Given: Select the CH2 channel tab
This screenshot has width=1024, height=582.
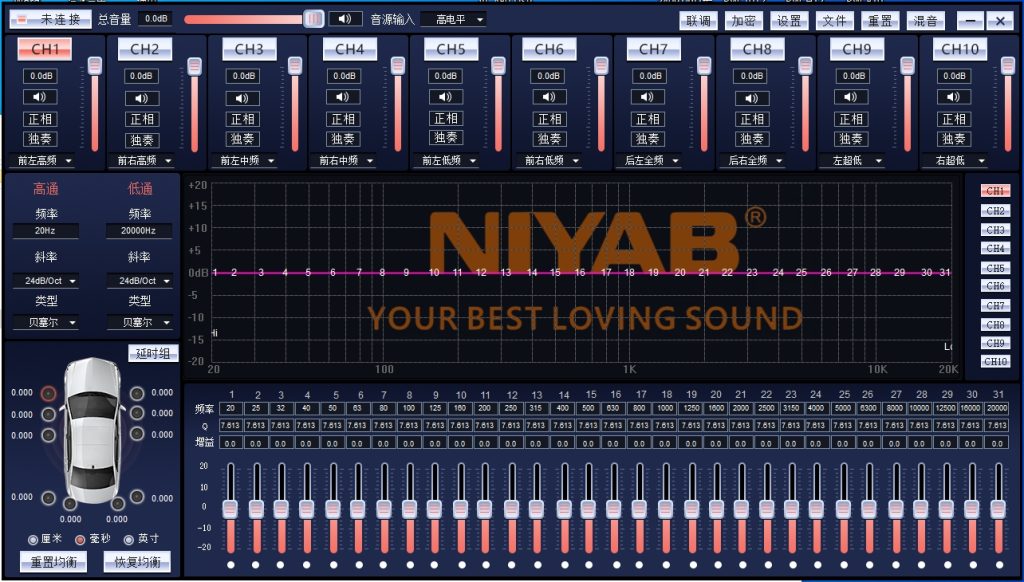Looking at the screenshot, I should (144, 49).
